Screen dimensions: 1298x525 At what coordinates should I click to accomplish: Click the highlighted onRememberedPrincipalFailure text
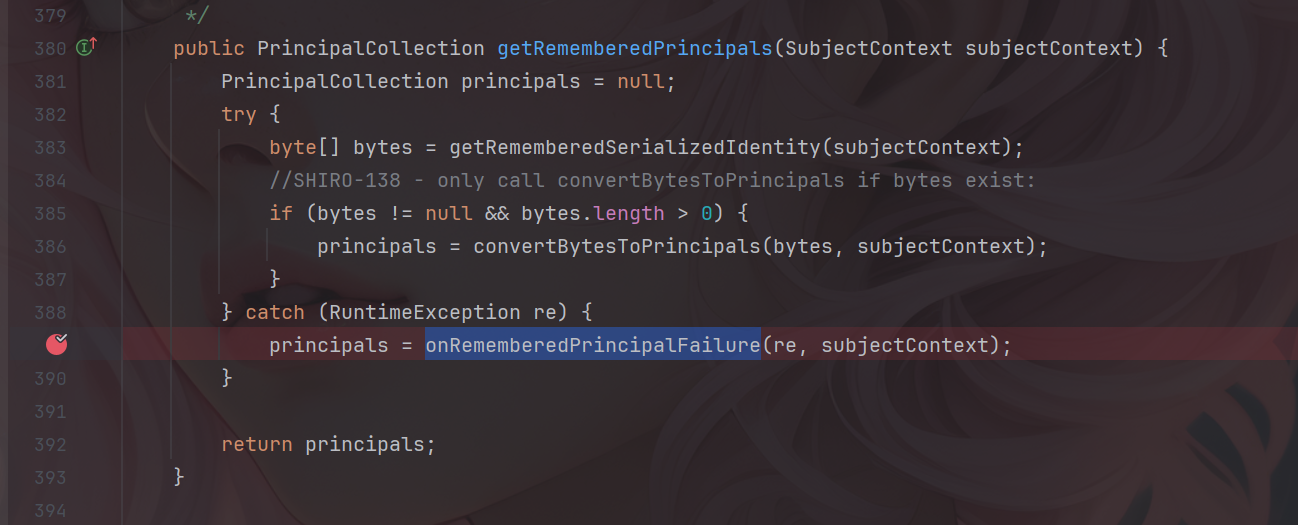pyautogui.click(x=592, y=345)
